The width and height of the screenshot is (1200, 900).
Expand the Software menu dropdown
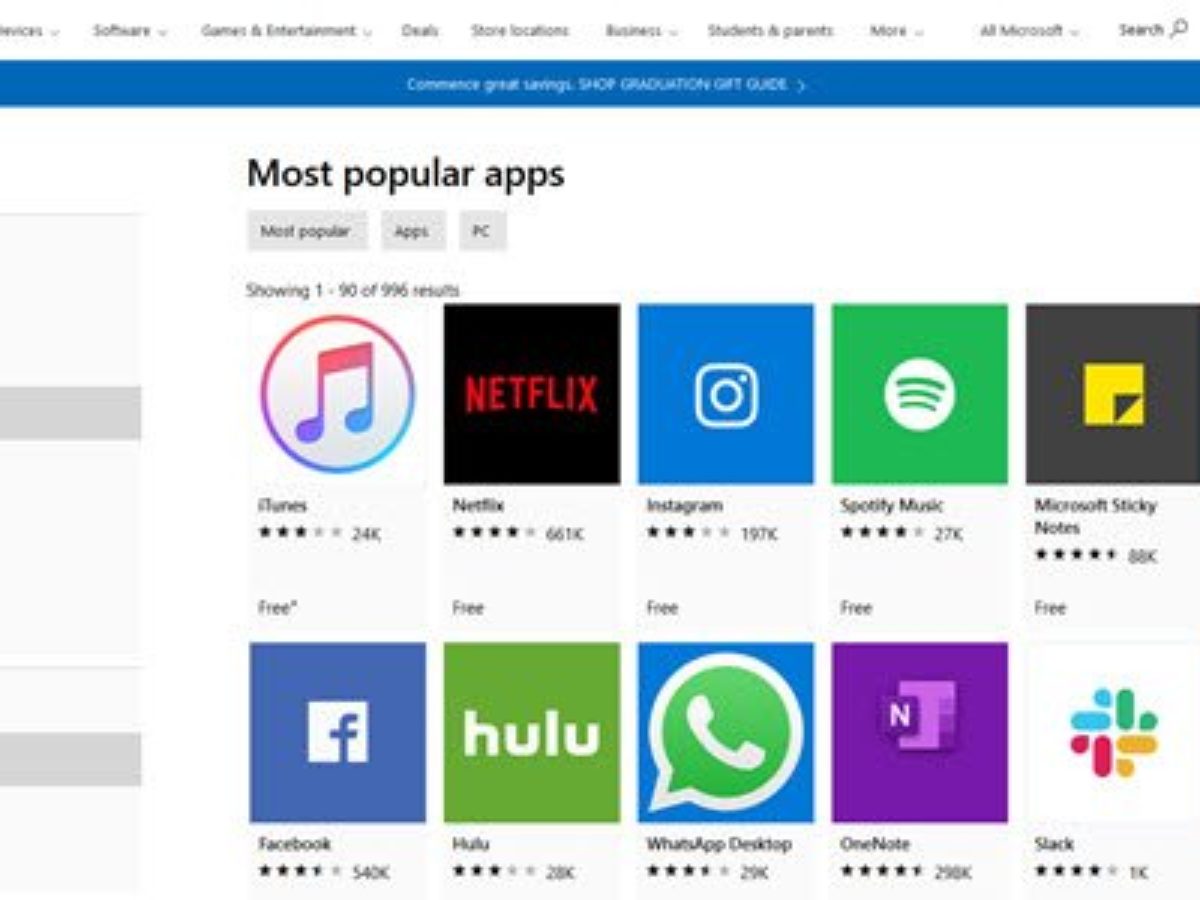pos(130,31)
